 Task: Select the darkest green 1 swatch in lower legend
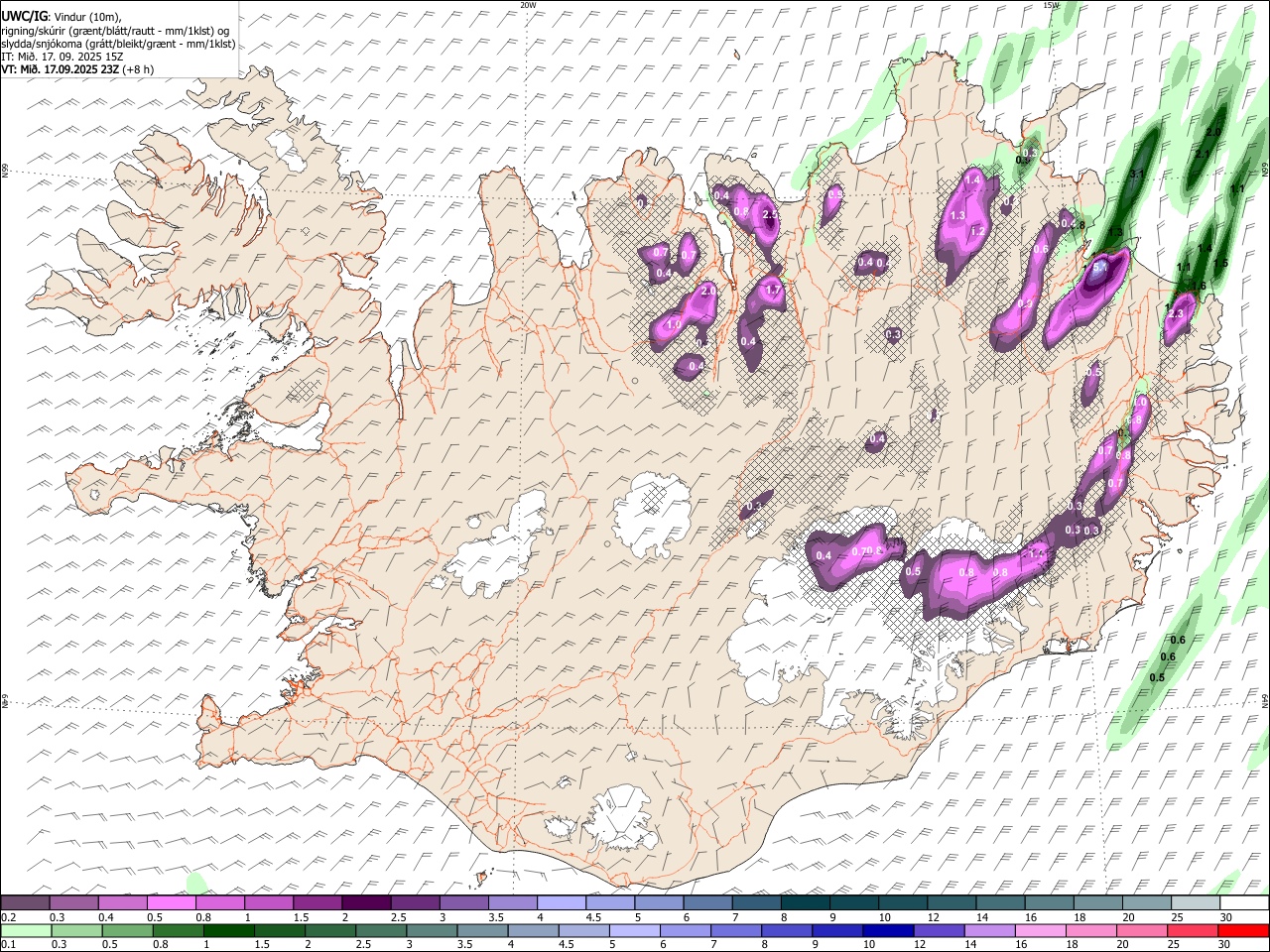click(229, 930)
